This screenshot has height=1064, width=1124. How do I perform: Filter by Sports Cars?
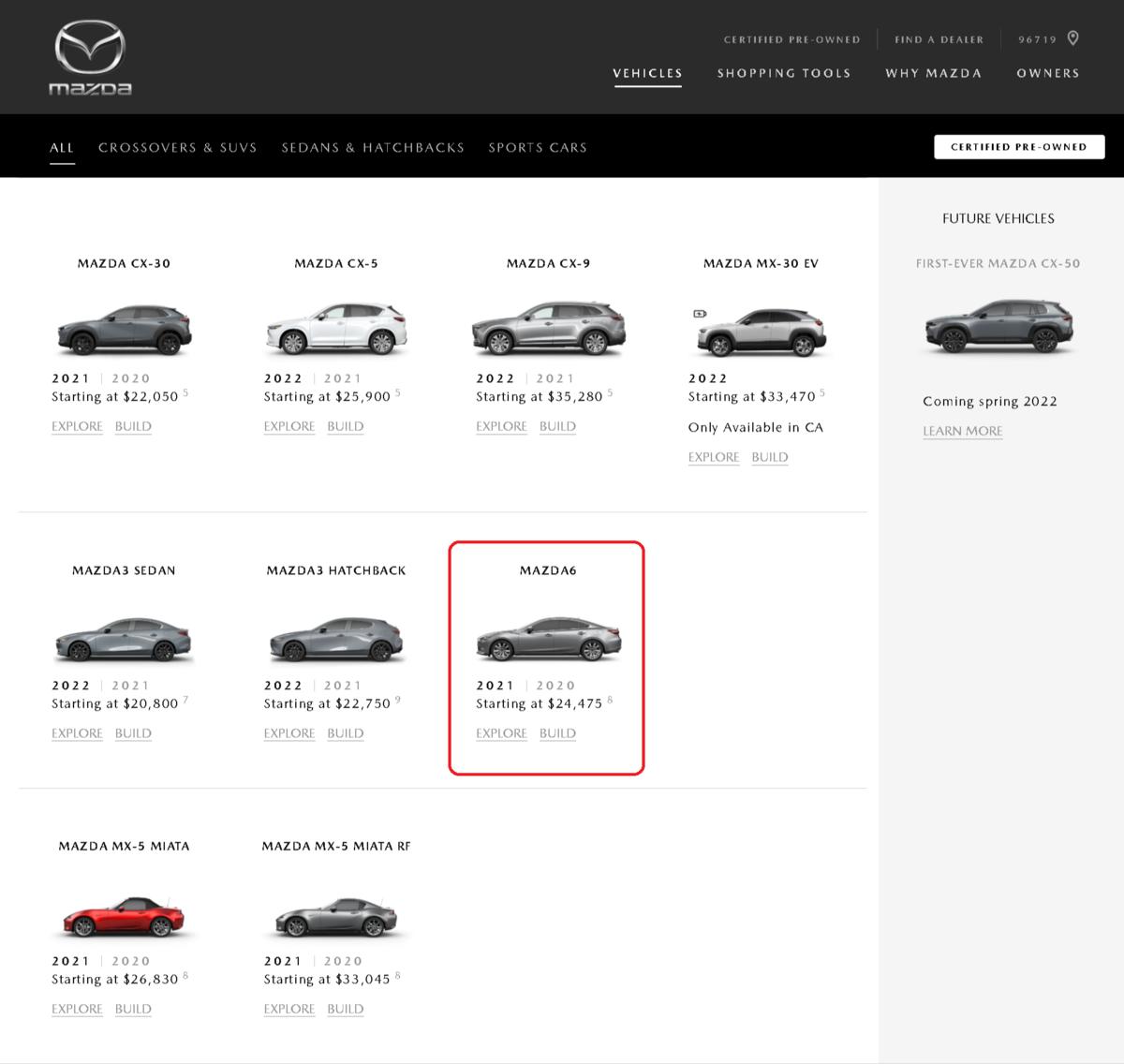[x=538, y=148]
